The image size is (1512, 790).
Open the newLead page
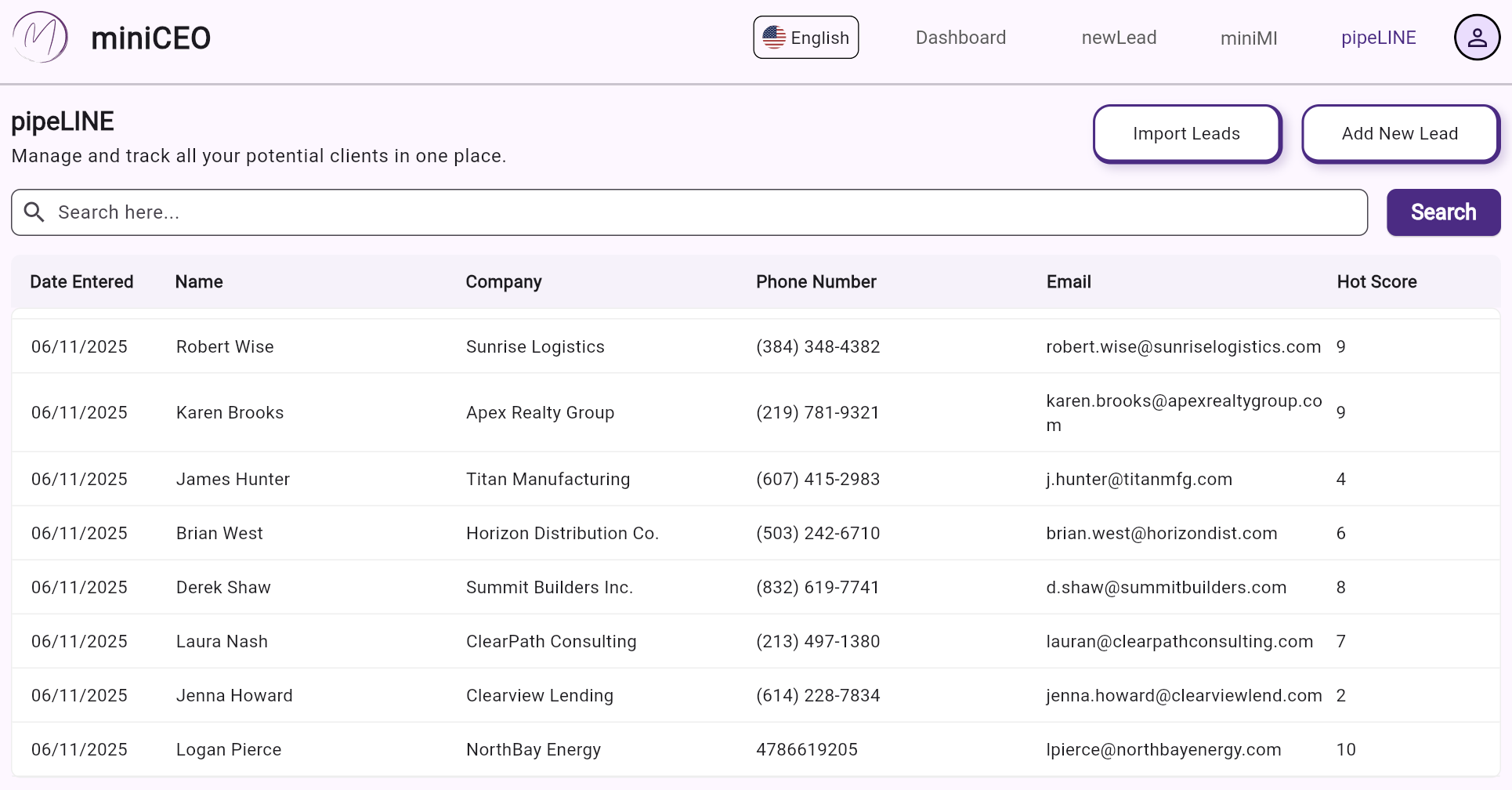[1118, 38]
